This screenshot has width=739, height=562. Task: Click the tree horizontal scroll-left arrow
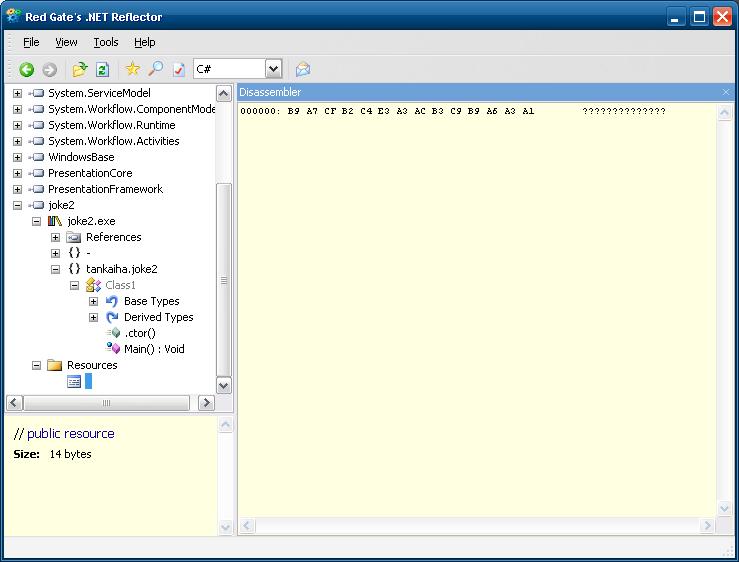point(14,403)
